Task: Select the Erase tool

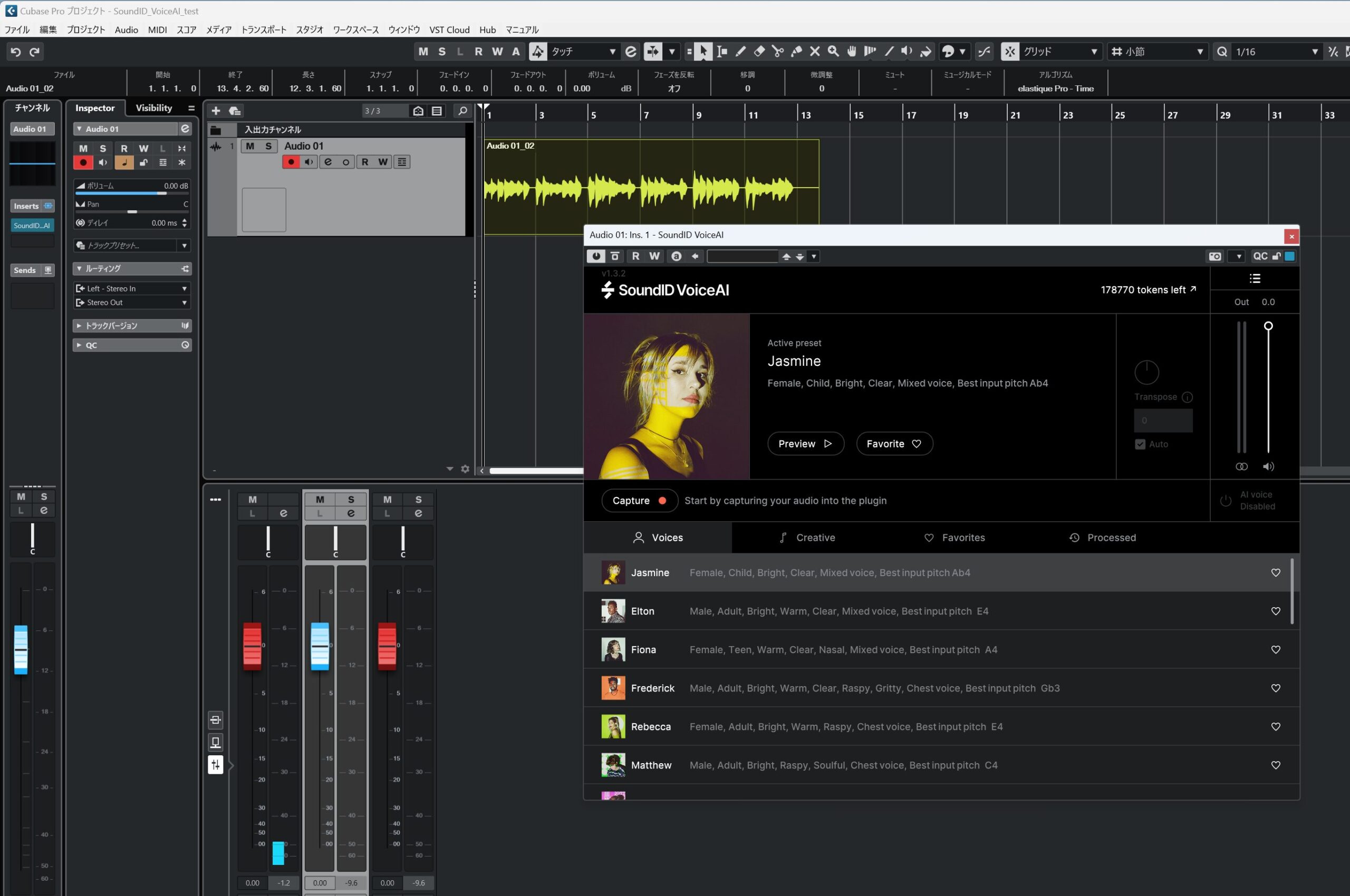Action: 759,52
